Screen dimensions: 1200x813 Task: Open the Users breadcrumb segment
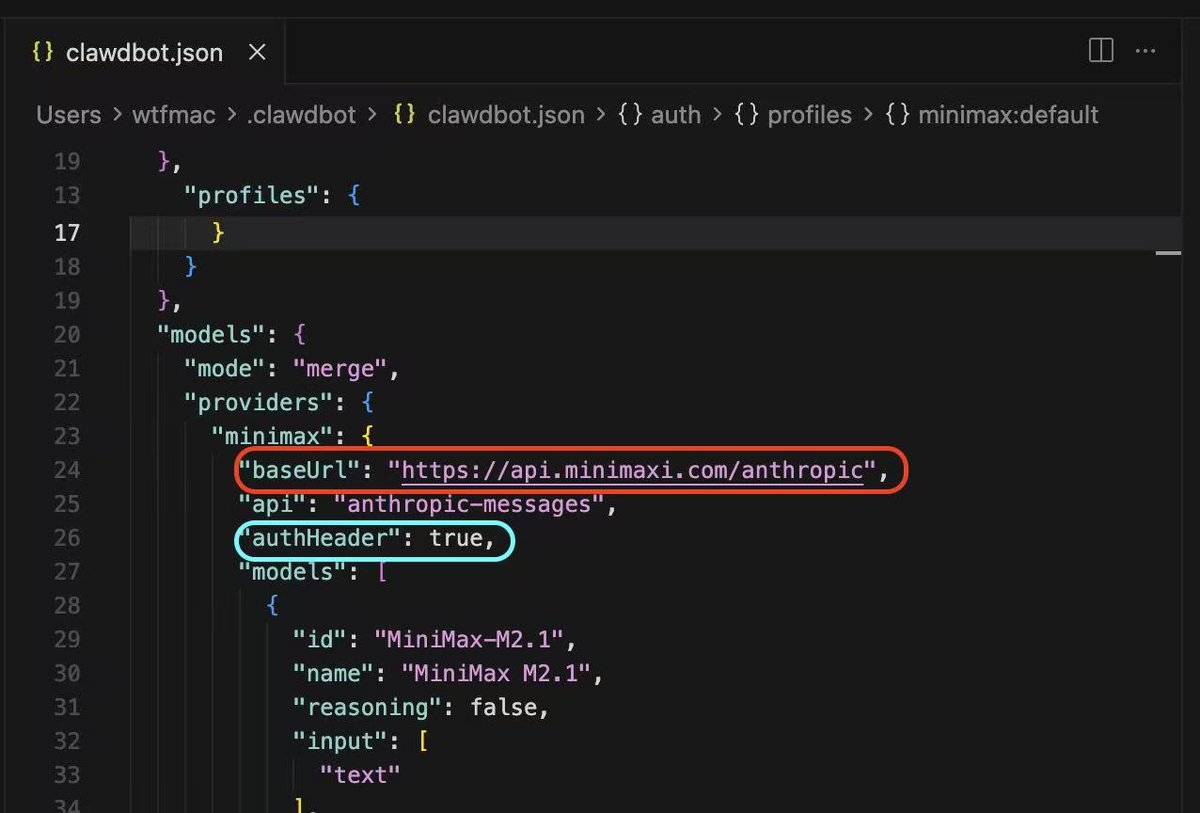pos(69,115)
